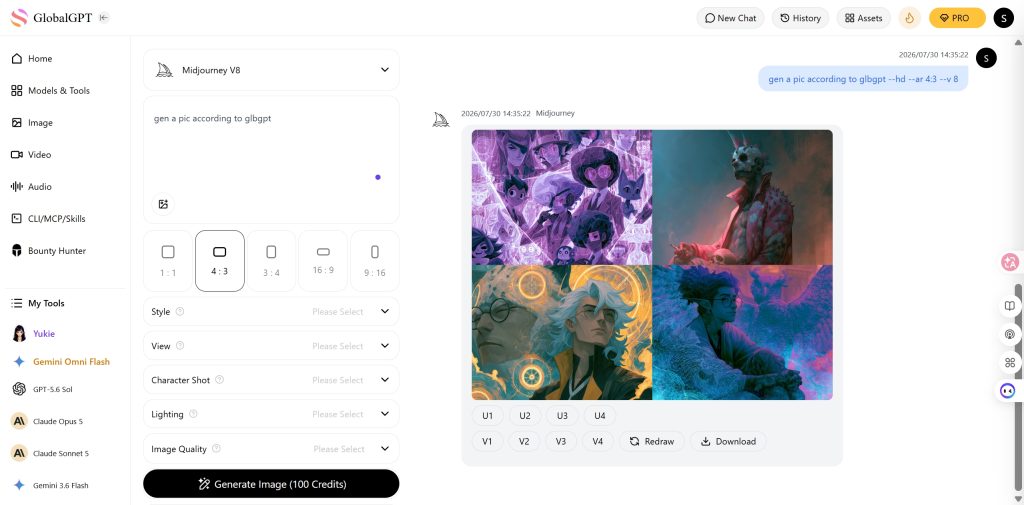Expand the Character Shot dropdown
Image resolution: width=1024 pixels, height=505 pixels.
(271, 380)
